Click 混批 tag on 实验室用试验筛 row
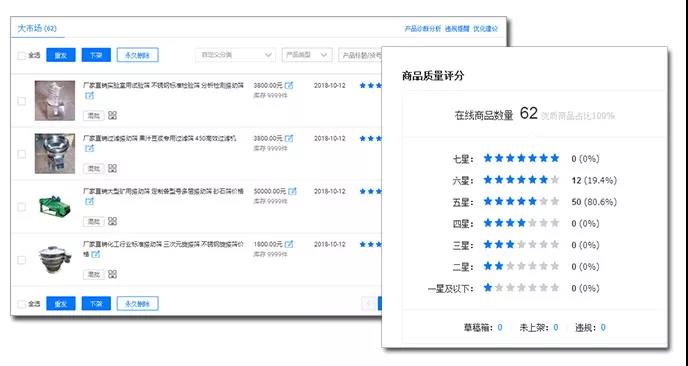Image resolution: width=688 pixels, height=366 pixels. coord(94,116)
